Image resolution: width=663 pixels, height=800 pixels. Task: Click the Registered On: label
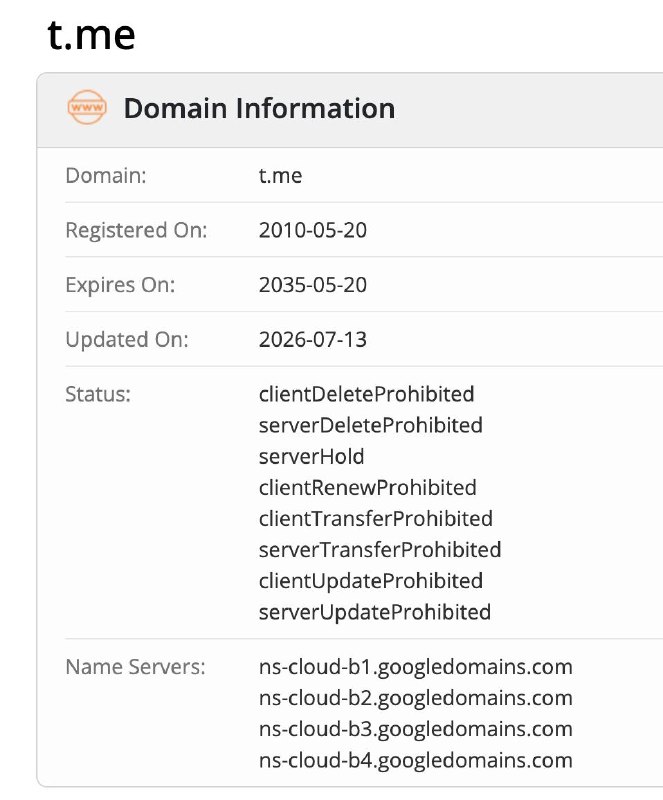pos(136,230)
